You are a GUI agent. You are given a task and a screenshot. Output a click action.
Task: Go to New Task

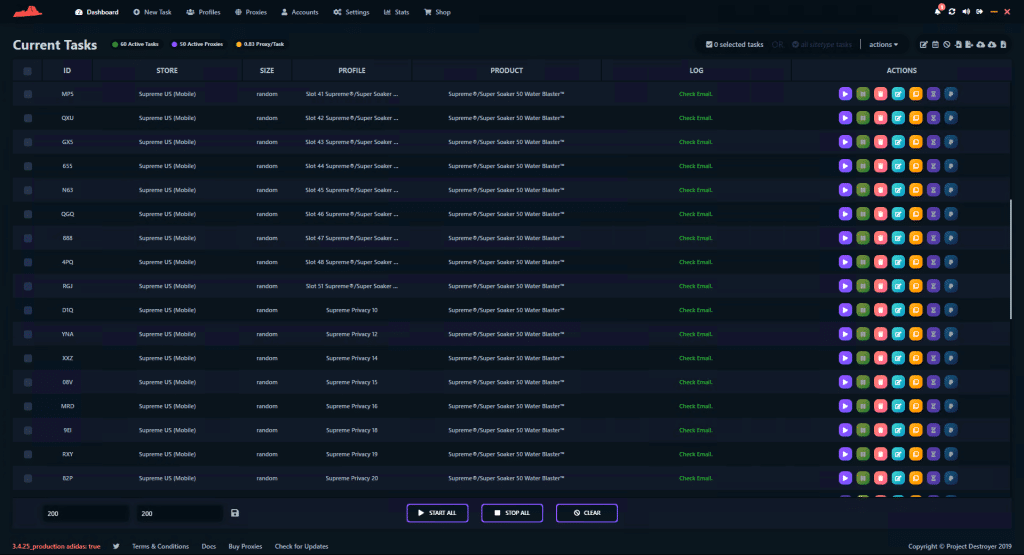[x=152, y=12]
